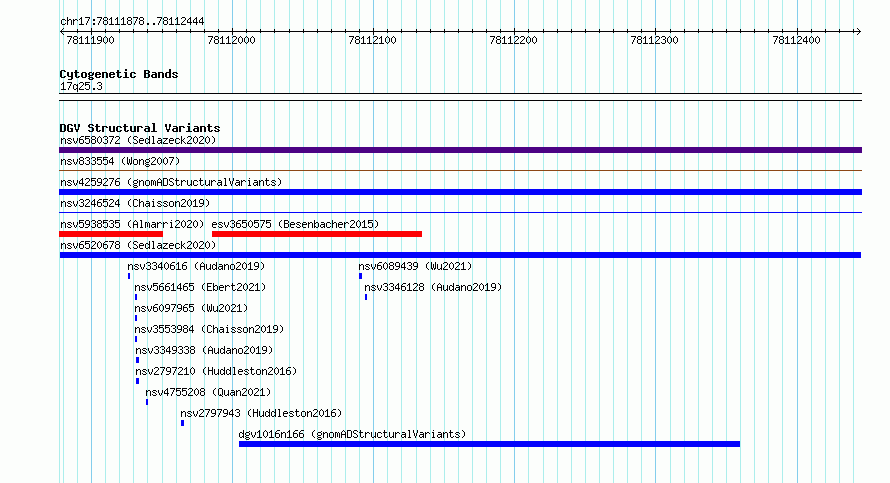
Task: Click ruler position 78112400
Action: click(x=796, y=40)
